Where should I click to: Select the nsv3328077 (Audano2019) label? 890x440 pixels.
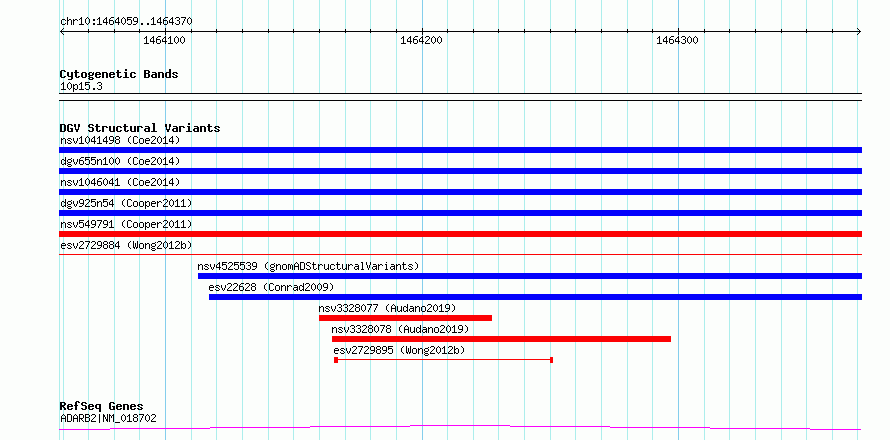pyautogui.click(x=387, y=308)
